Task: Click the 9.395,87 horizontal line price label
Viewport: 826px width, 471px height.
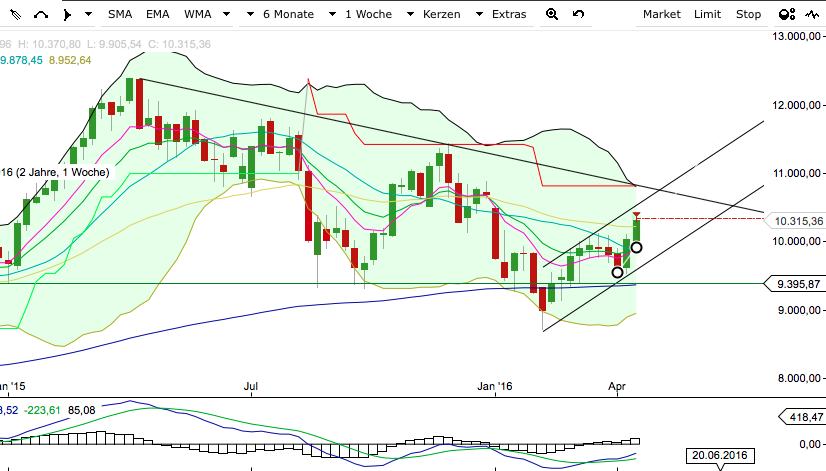Action: click(795, 284)
